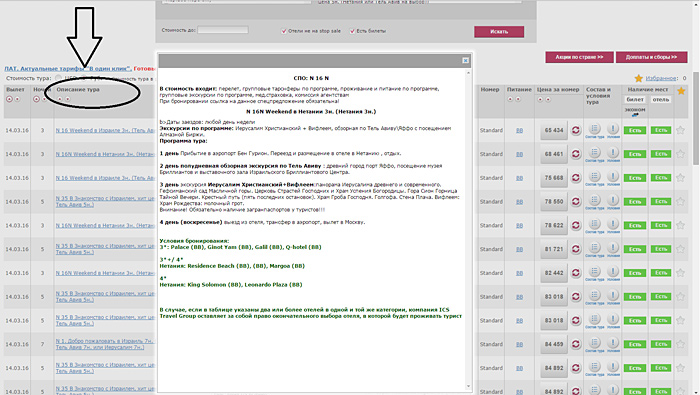Click price button 84 459

[x=554, y=344]
